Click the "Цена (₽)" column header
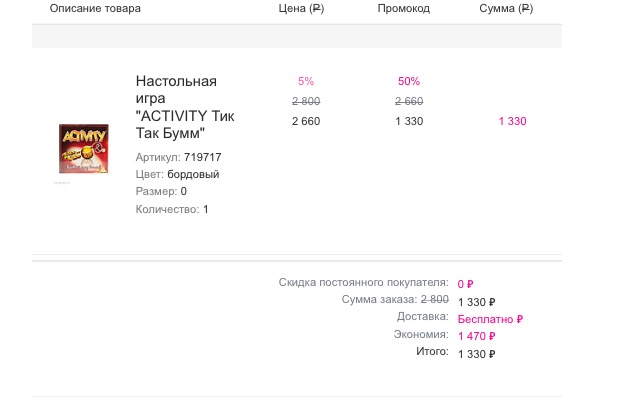 (301, 8)
